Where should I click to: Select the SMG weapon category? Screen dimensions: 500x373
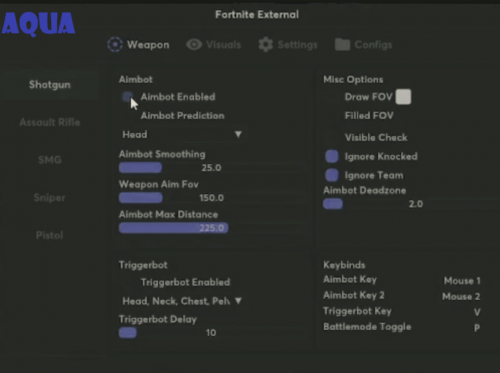pyautogui.click(x=50, y=160)
